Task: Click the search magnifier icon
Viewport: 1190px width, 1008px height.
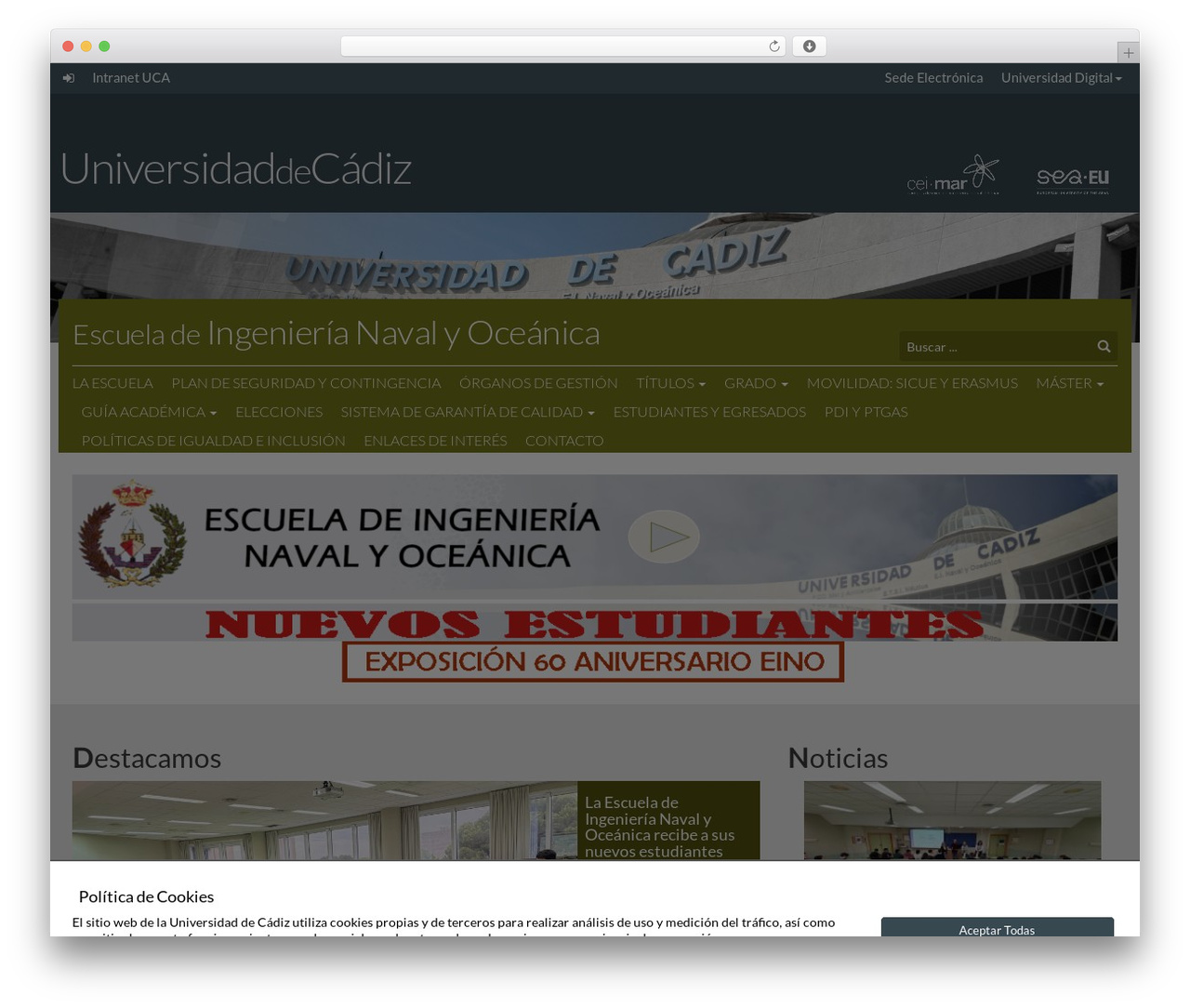Action: pyautogui.click(x=1104, y=347)
